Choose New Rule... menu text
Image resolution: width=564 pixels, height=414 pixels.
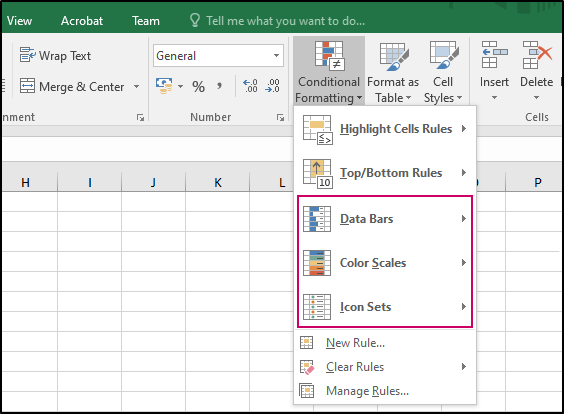coord(355,343)
